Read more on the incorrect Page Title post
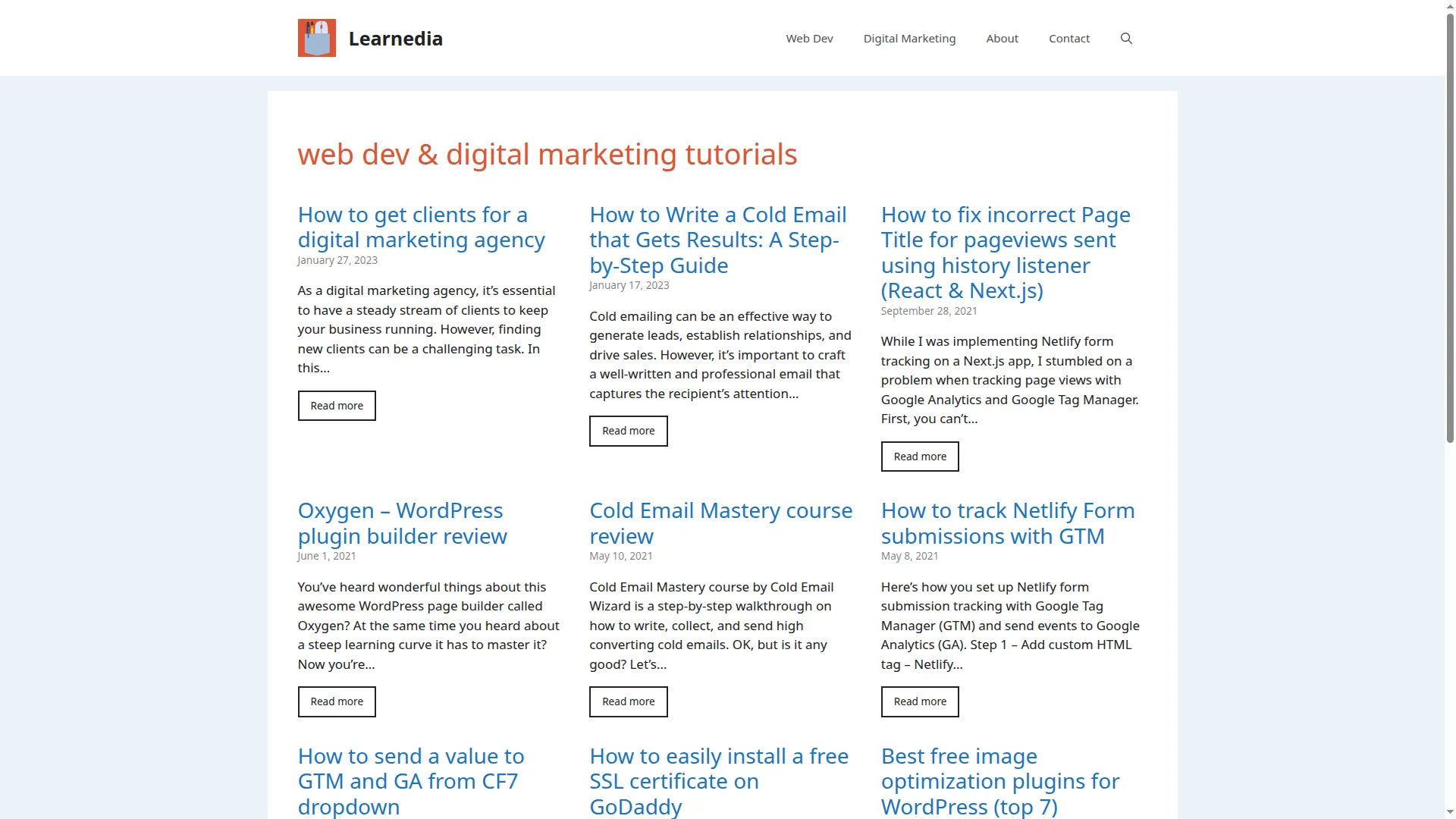This screenshot has height=819, width=1456. (920, 457)
